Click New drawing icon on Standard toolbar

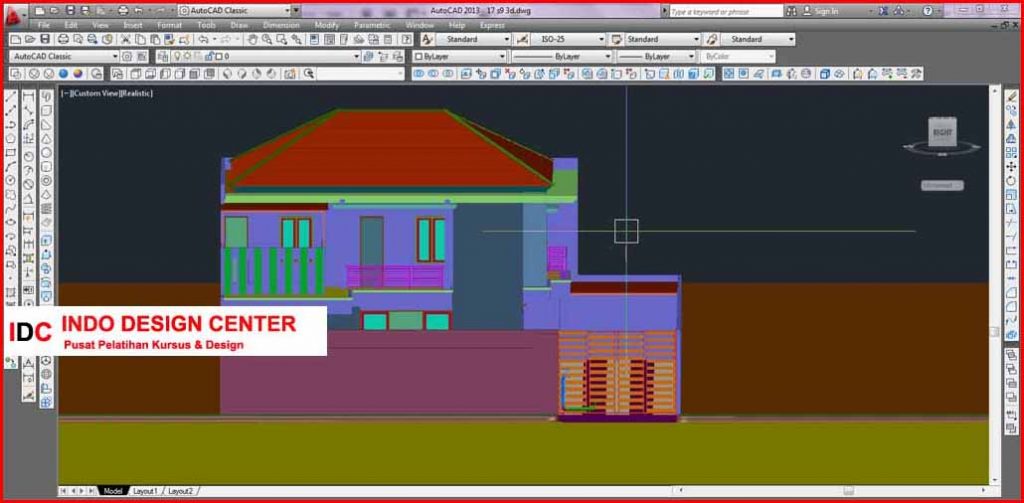click(x=16, y=39)
